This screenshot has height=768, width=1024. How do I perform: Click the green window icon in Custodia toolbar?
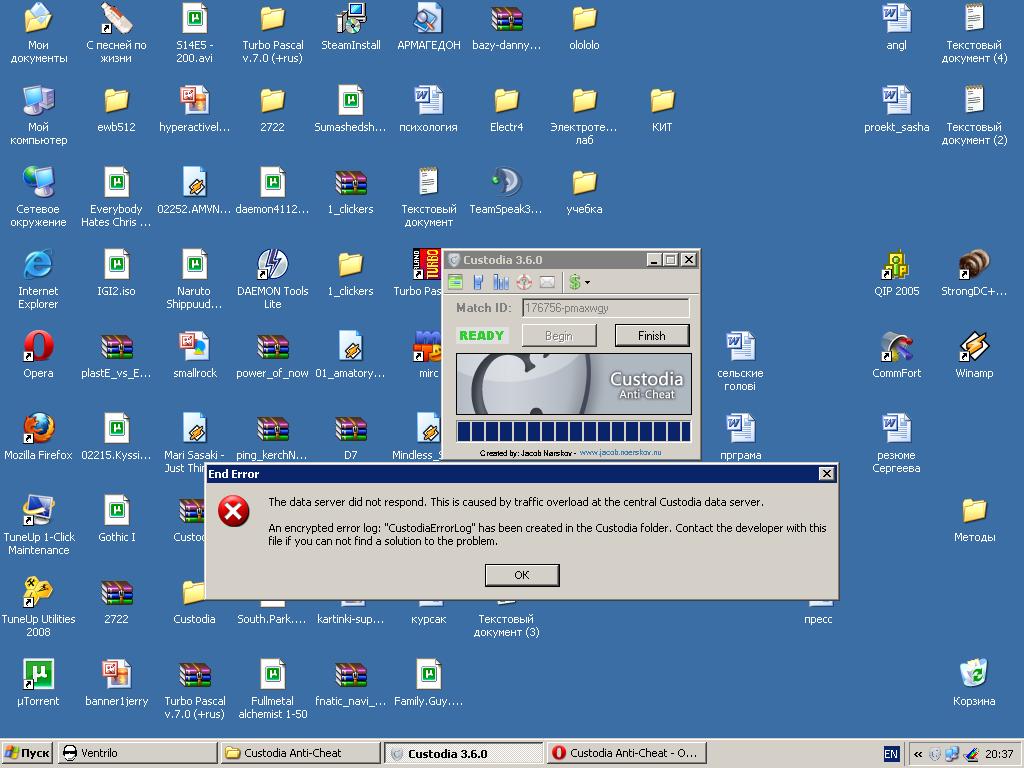click(455, 282)
